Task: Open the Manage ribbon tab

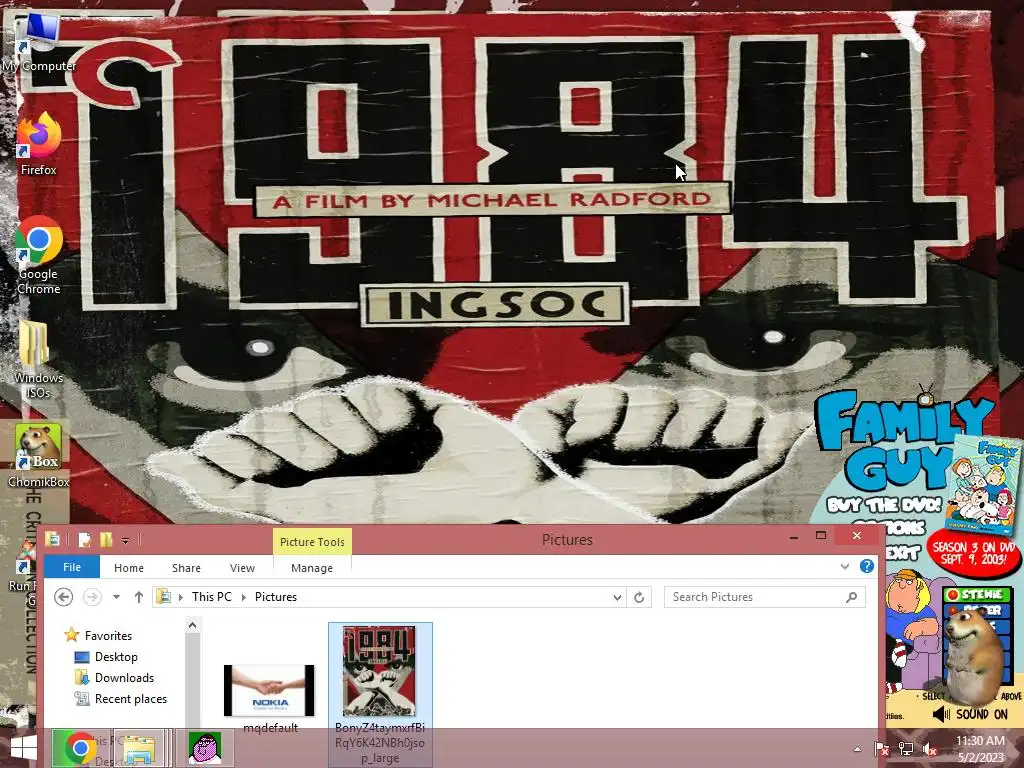Action: 312,568
